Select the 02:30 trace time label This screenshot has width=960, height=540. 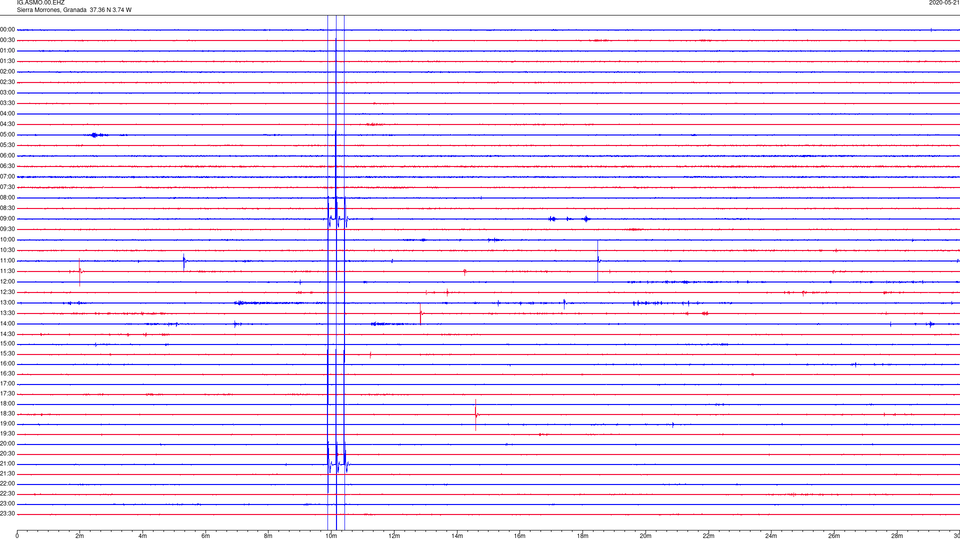pos(7,82)
